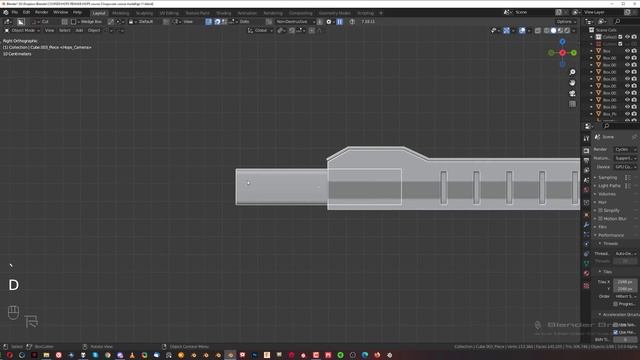Switch perspective/orthographic grid icon

click(572, 104)
